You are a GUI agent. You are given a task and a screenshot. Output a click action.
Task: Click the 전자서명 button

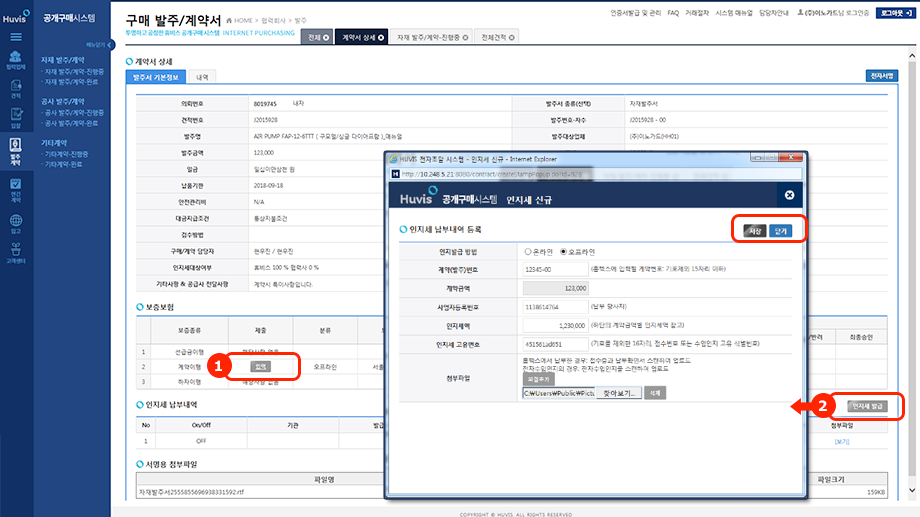(x=881, y=76)
